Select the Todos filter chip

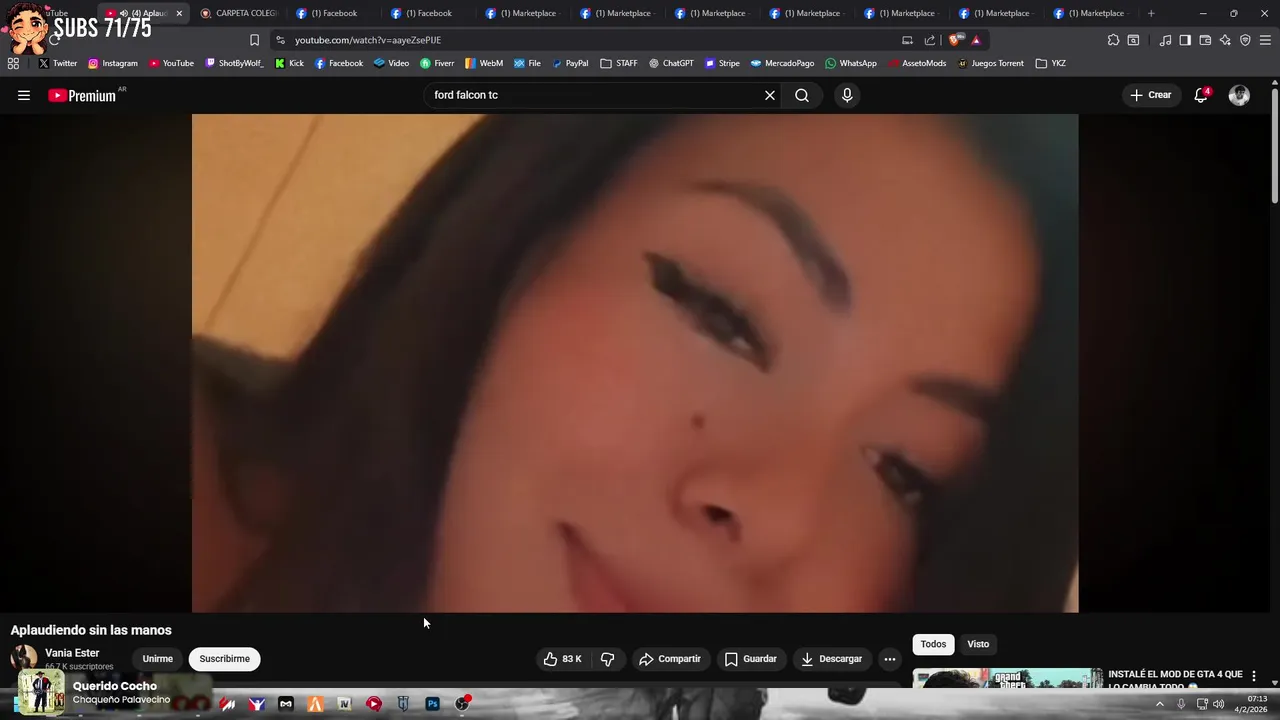pos(933,644)
